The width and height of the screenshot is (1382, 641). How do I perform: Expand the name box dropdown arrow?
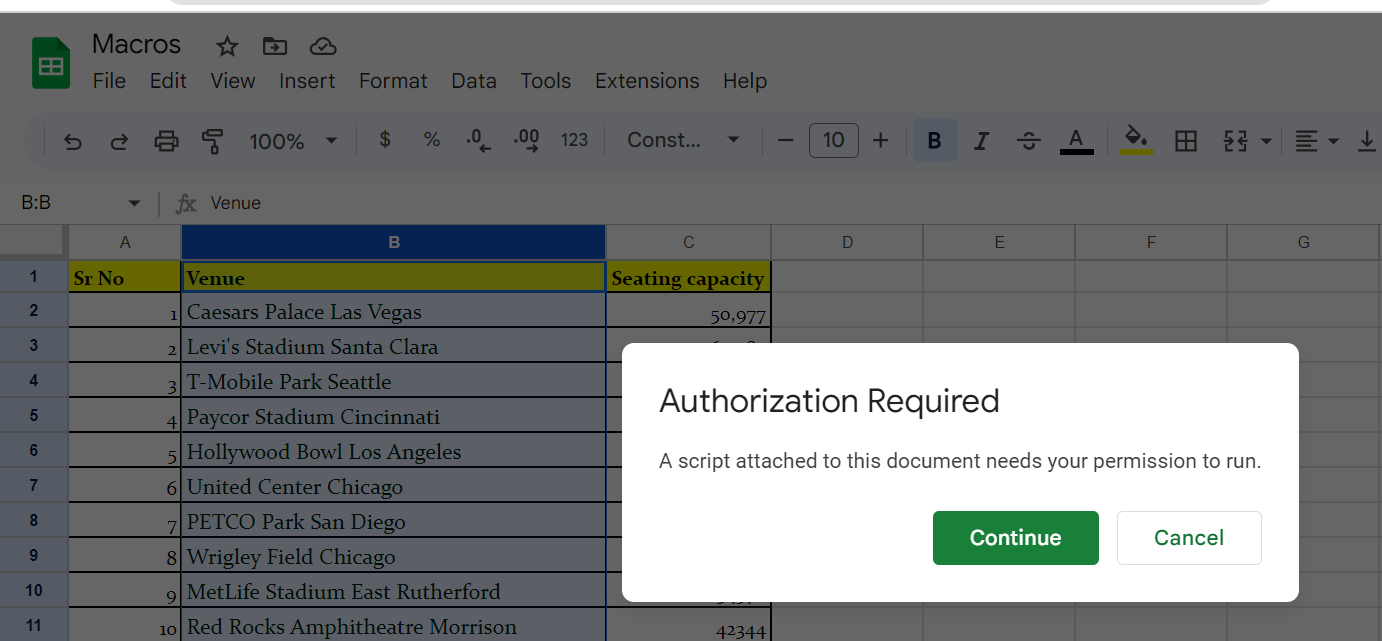click(134, 204)
